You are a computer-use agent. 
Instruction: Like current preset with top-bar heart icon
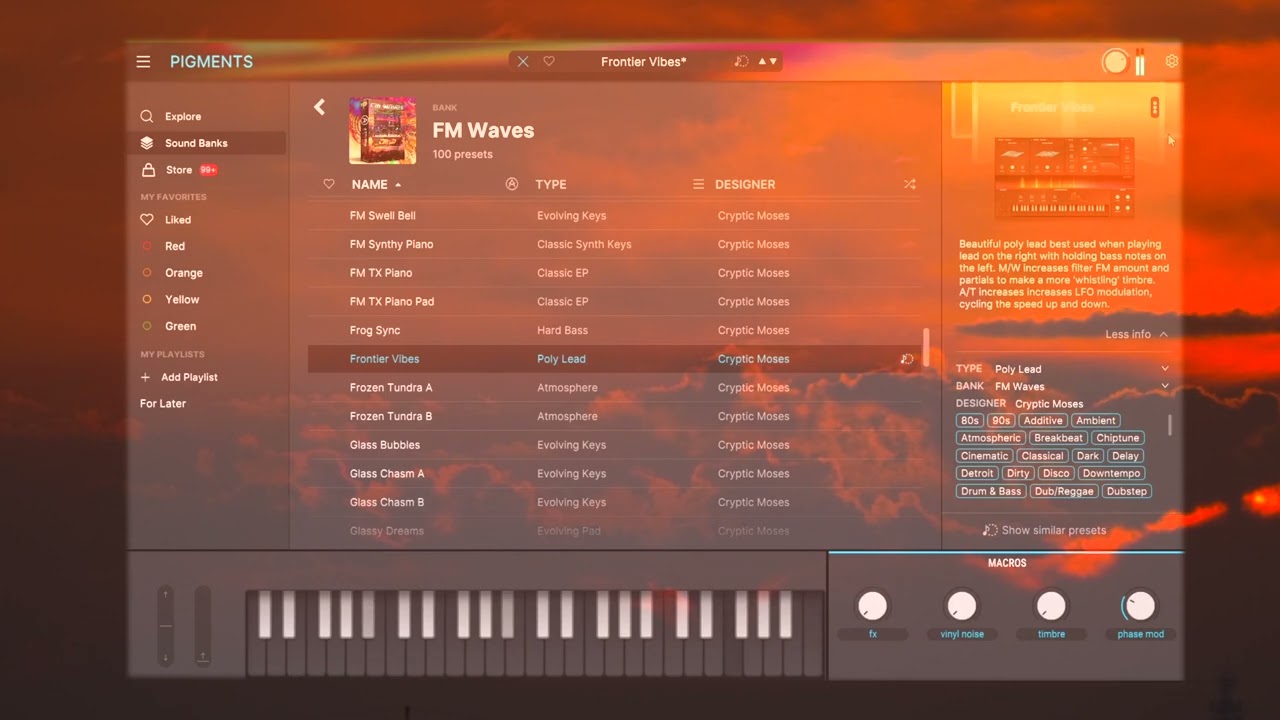pyautogui.click(x=549, y=62)
